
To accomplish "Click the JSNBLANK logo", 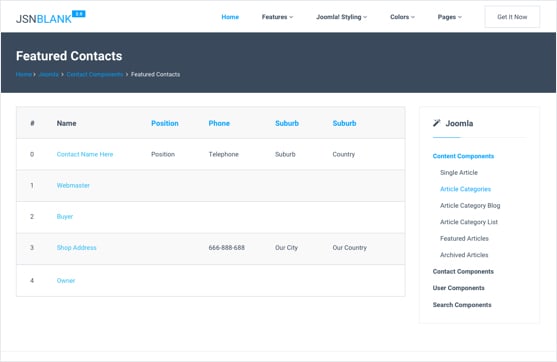I will pyautogui.click(x=50, y=17).
